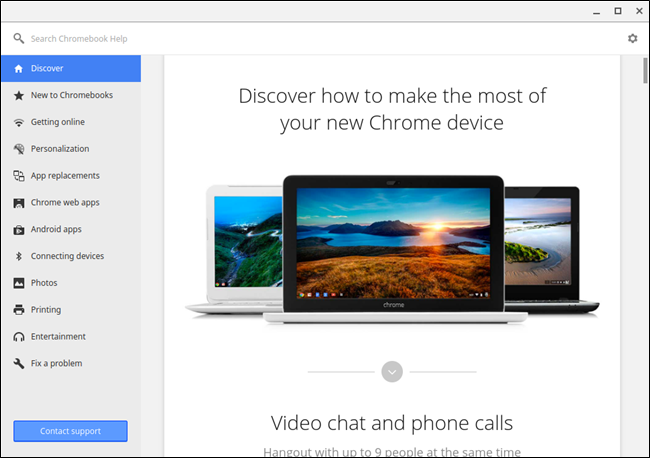Click the Android apps bag icon
Image resolution: width=650 pixels, height=458 pixels.
(x=19, y=230)
